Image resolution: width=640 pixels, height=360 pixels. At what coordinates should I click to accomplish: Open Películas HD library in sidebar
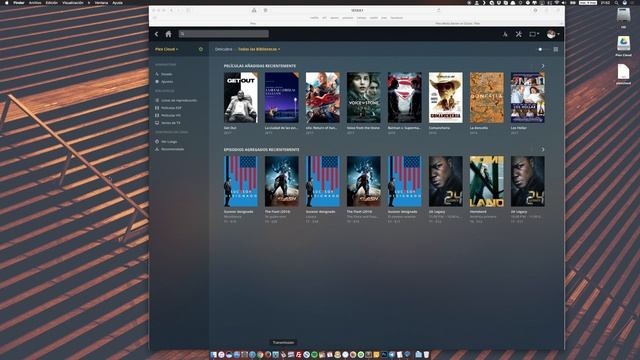tap(168, 116)
